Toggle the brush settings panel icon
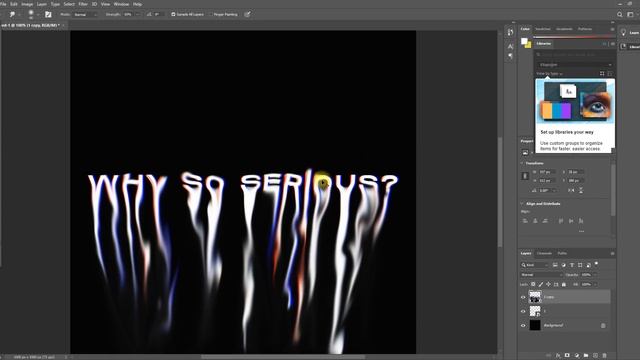 pos(48,14)
